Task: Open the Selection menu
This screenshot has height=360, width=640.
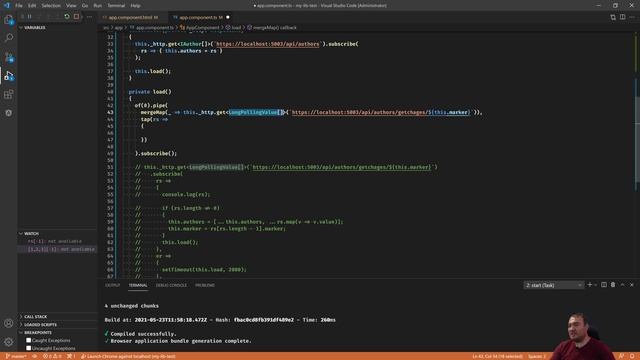Action: tap(51, 6)
